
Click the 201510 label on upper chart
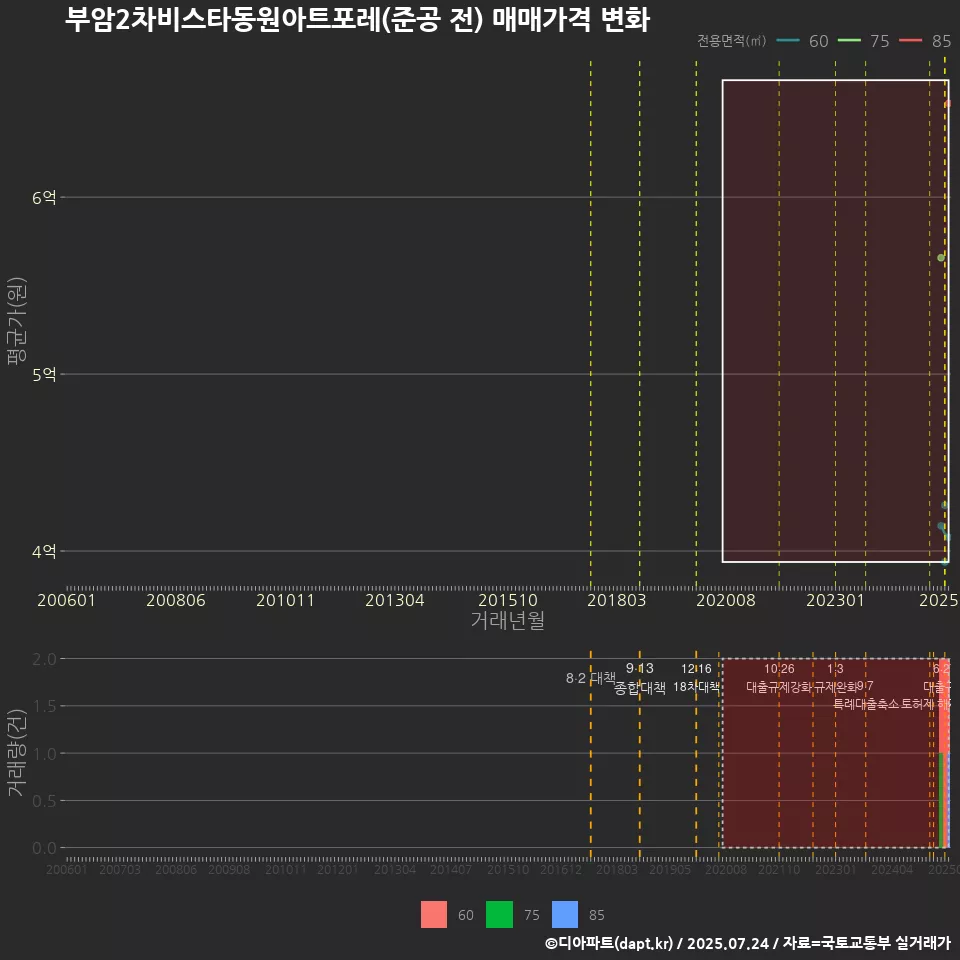pyautogui.click(x=508, y=600)
